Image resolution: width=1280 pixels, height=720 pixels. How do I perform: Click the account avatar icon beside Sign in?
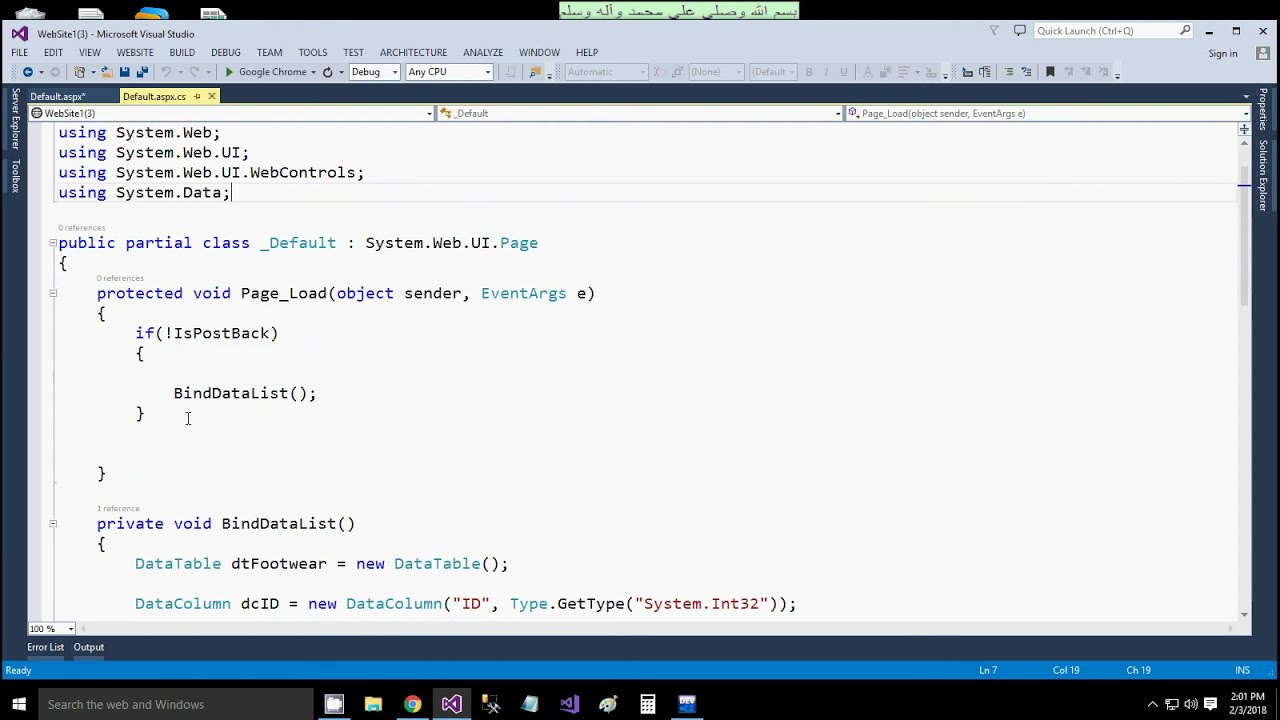click(x=1262, y=53)
